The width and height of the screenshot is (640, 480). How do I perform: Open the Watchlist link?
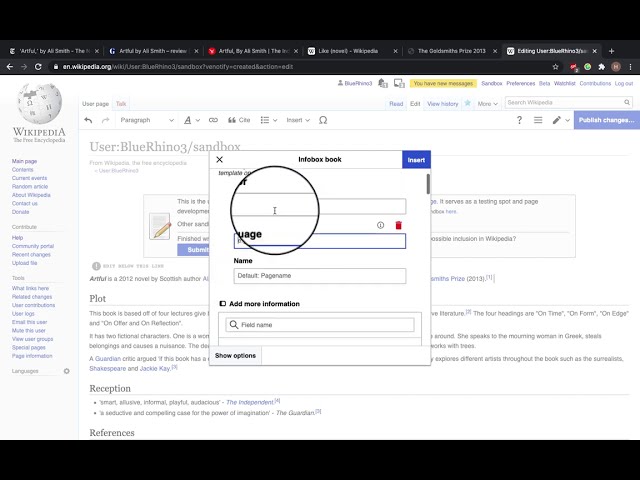(564, 83)
